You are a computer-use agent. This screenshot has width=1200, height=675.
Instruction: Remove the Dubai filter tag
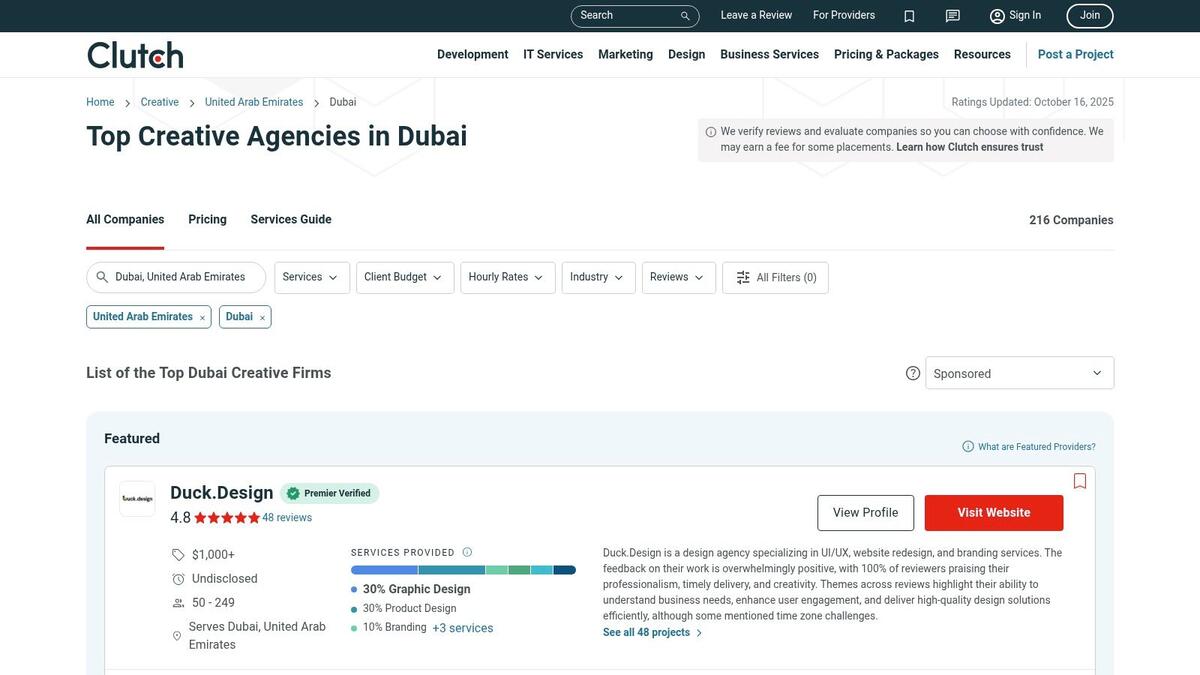point(262,318)
